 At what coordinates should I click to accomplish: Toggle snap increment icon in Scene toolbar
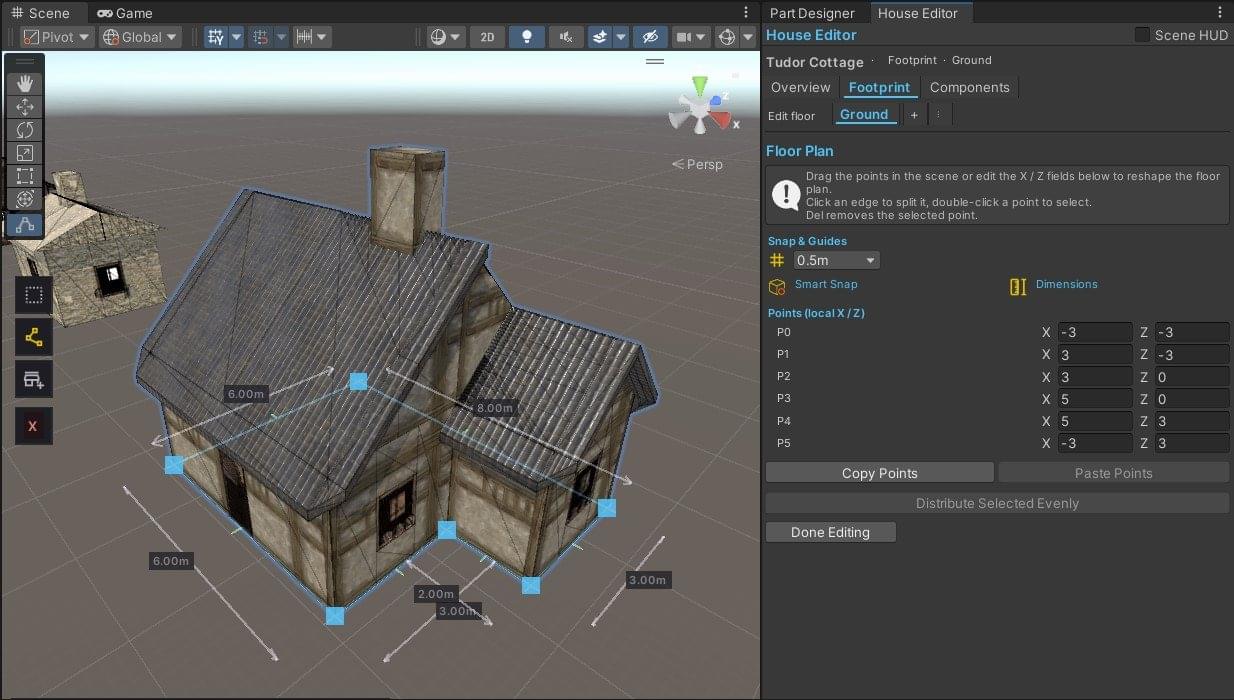point(260,37)
